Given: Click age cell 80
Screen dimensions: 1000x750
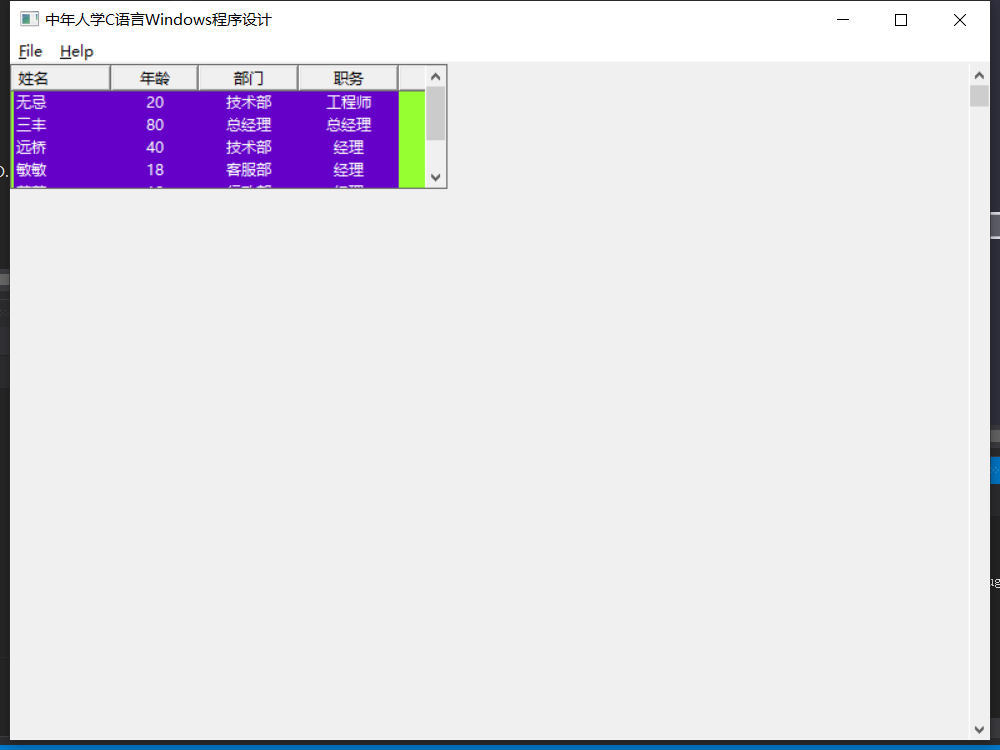Looking at the screenshot, I should pyautogui.click(x=155, y=124).
